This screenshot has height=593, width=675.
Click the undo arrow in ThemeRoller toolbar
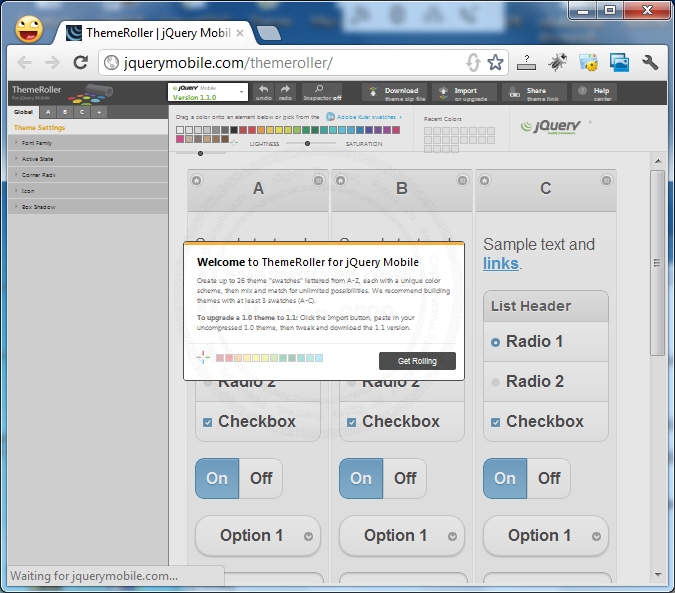coord(263,92)
